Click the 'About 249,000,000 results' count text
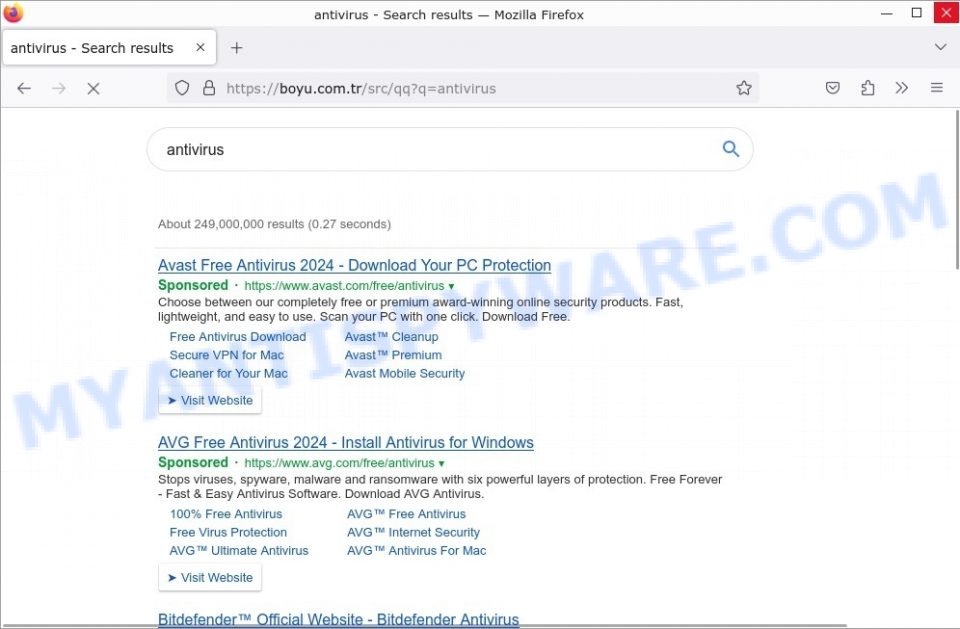 point(274,224)
